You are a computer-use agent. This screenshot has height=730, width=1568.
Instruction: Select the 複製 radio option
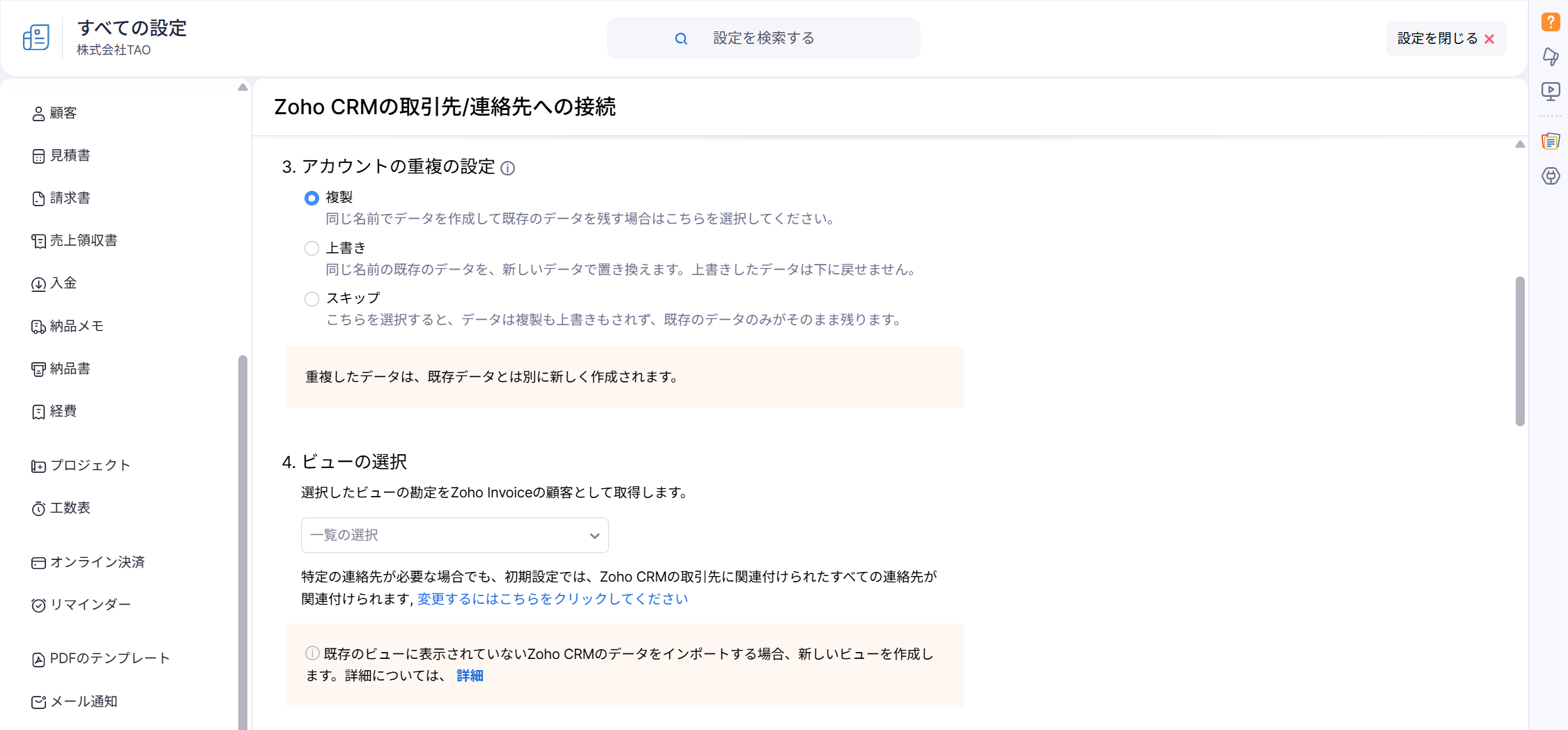click(312, 199)
